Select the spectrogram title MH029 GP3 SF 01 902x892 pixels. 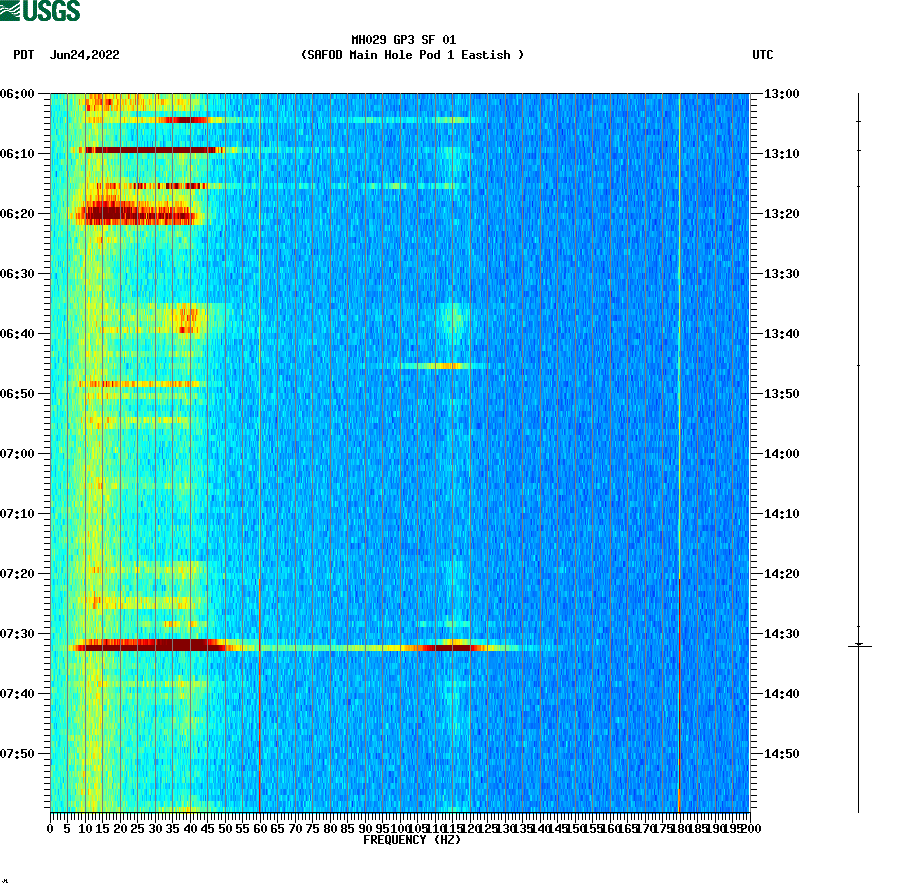(x=403, y=41)
